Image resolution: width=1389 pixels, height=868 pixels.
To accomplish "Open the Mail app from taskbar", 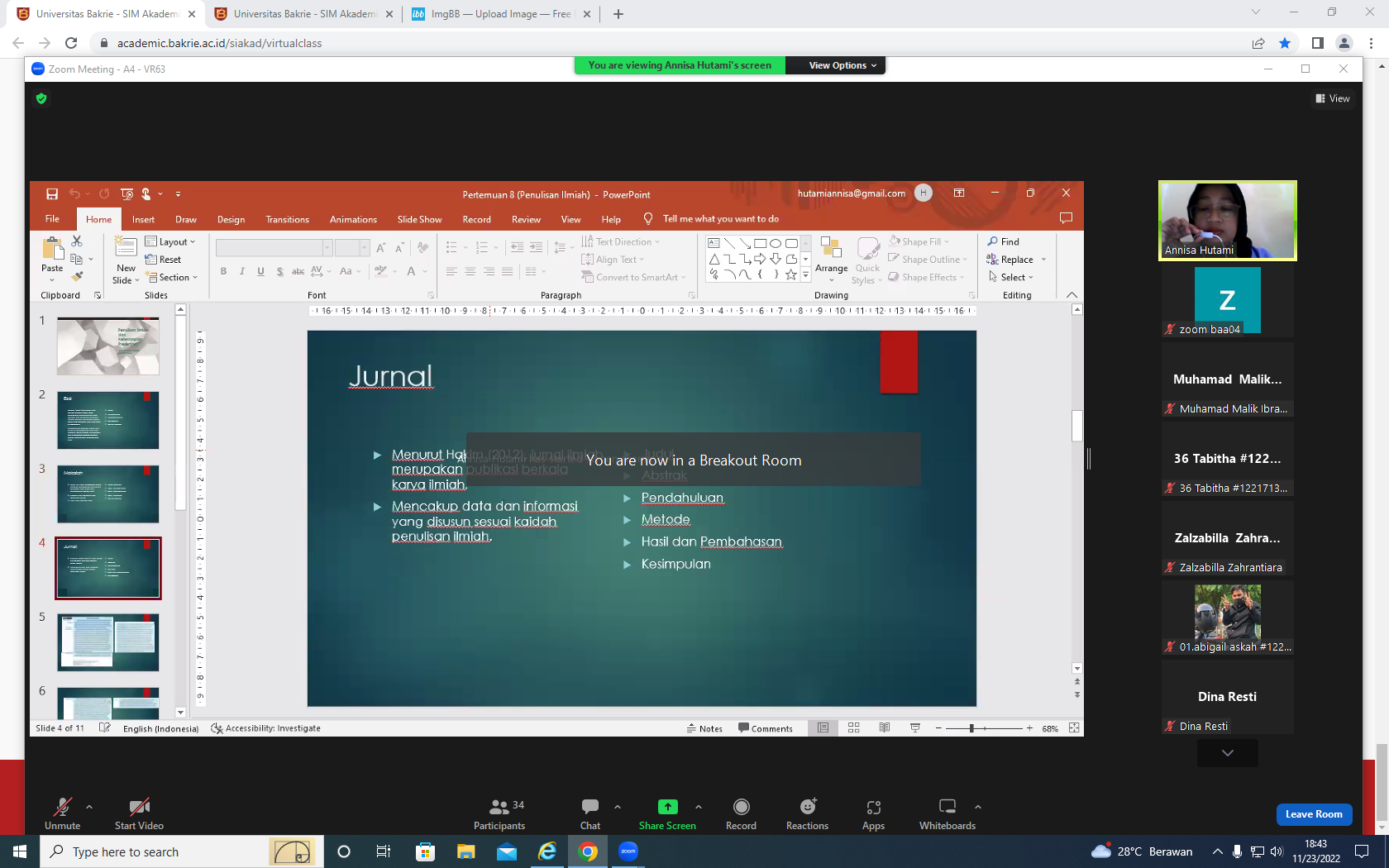I will [x=507, y=851].
